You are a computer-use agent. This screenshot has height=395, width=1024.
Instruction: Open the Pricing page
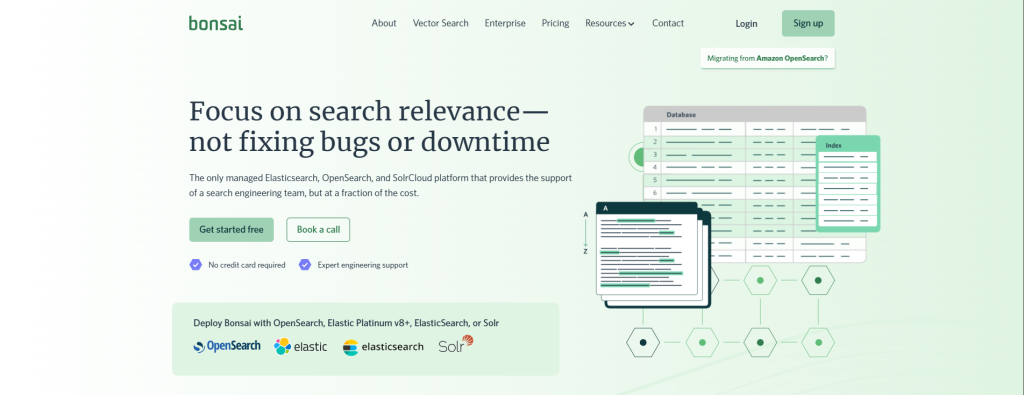pyautogui.click(x=555, y=23)
